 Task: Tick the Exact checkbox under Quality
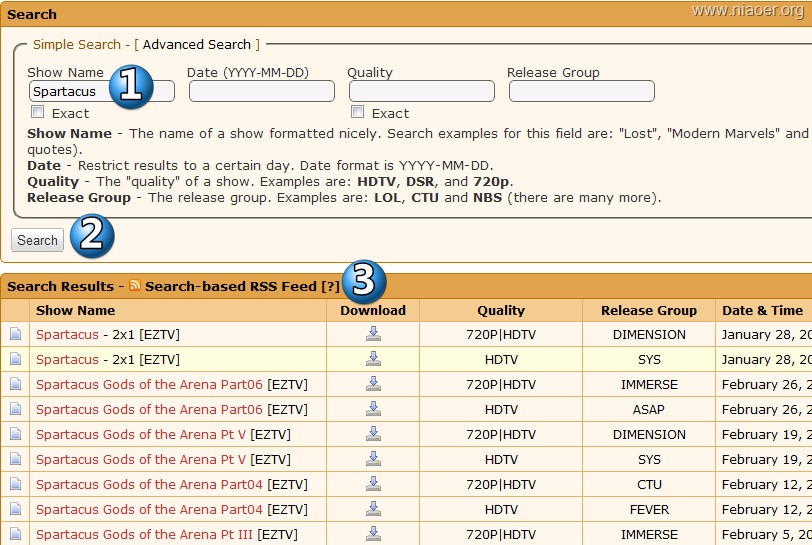click(358, 112)
